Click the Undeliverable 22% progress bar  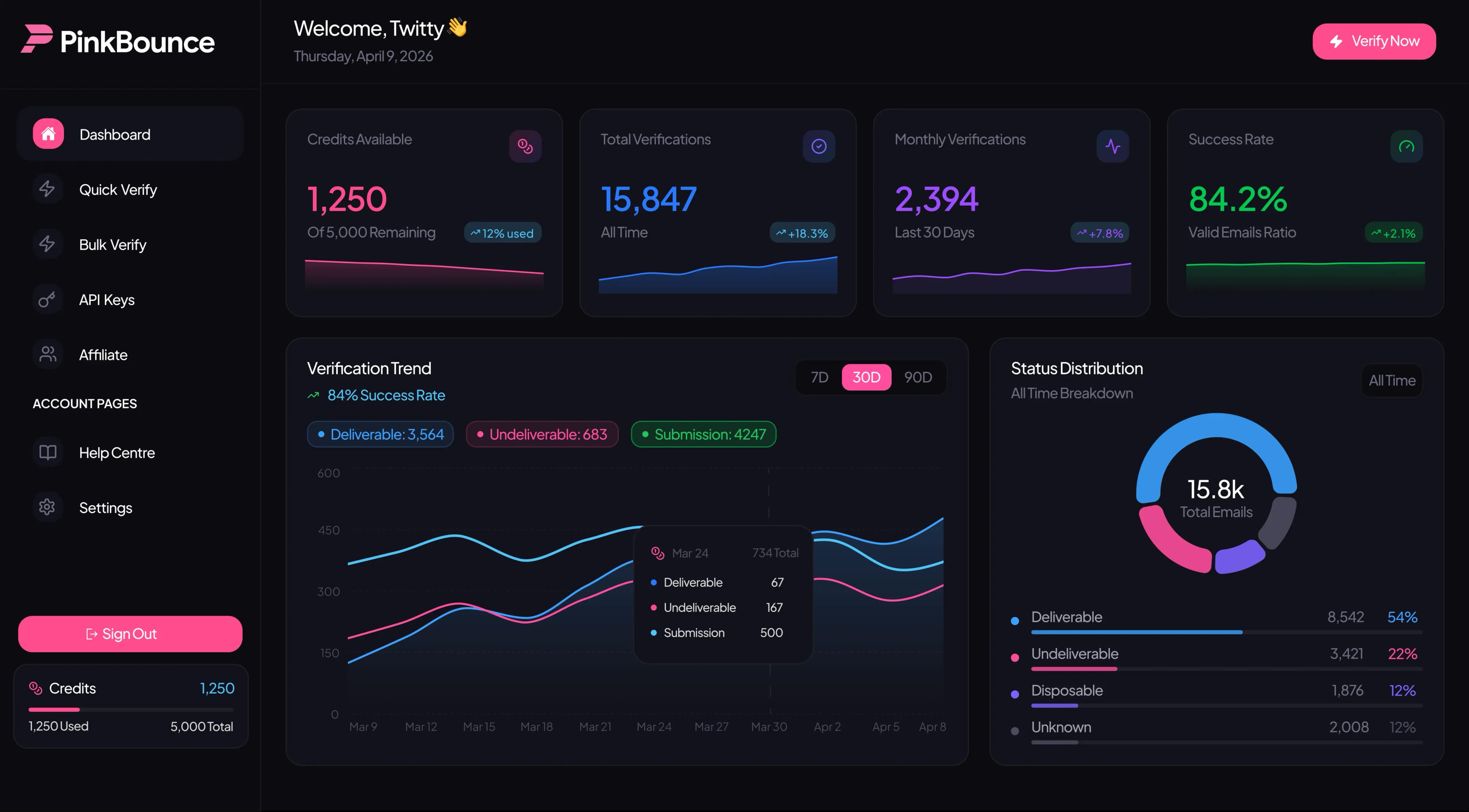[x=1226, y=668]
